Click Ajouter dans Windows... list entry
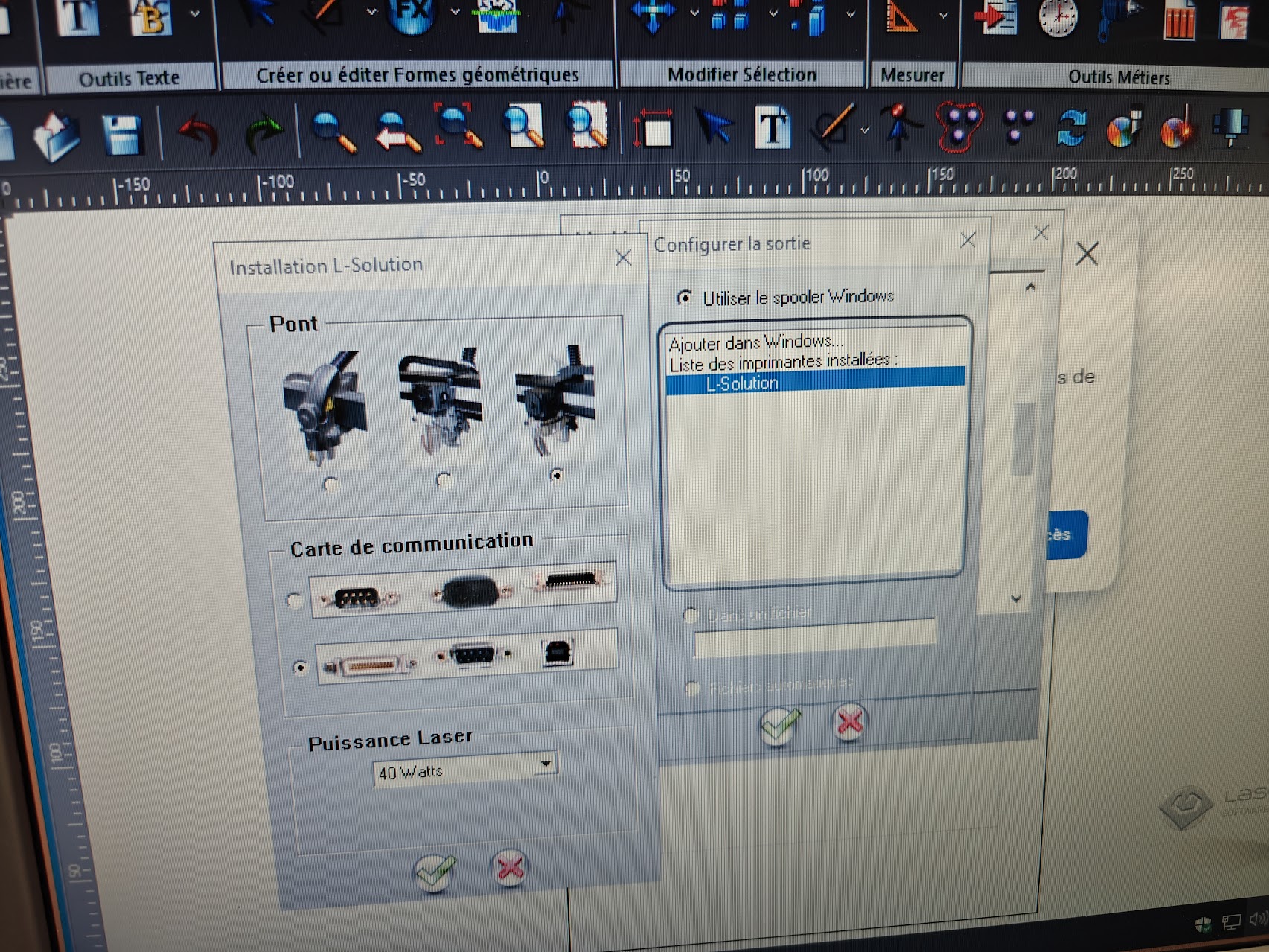The height and width of the screenshot is (952, 1269). click(755, 342)
